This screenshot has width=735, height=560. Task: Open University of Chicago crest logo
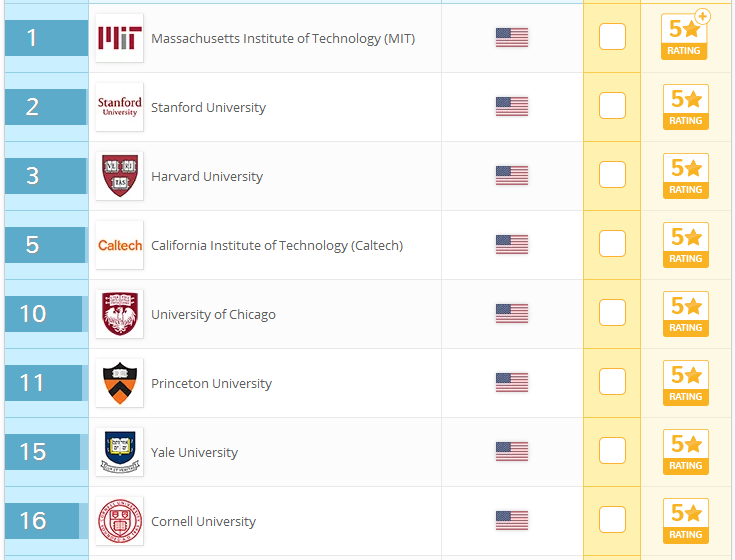[120, 314]
